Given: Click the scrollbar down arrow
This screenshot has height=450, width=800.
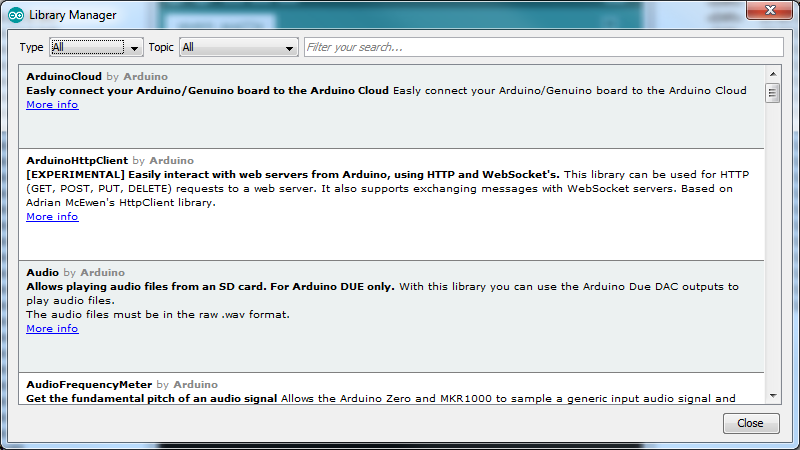Looking at the screenshot, I should click(x=773, y=396).
